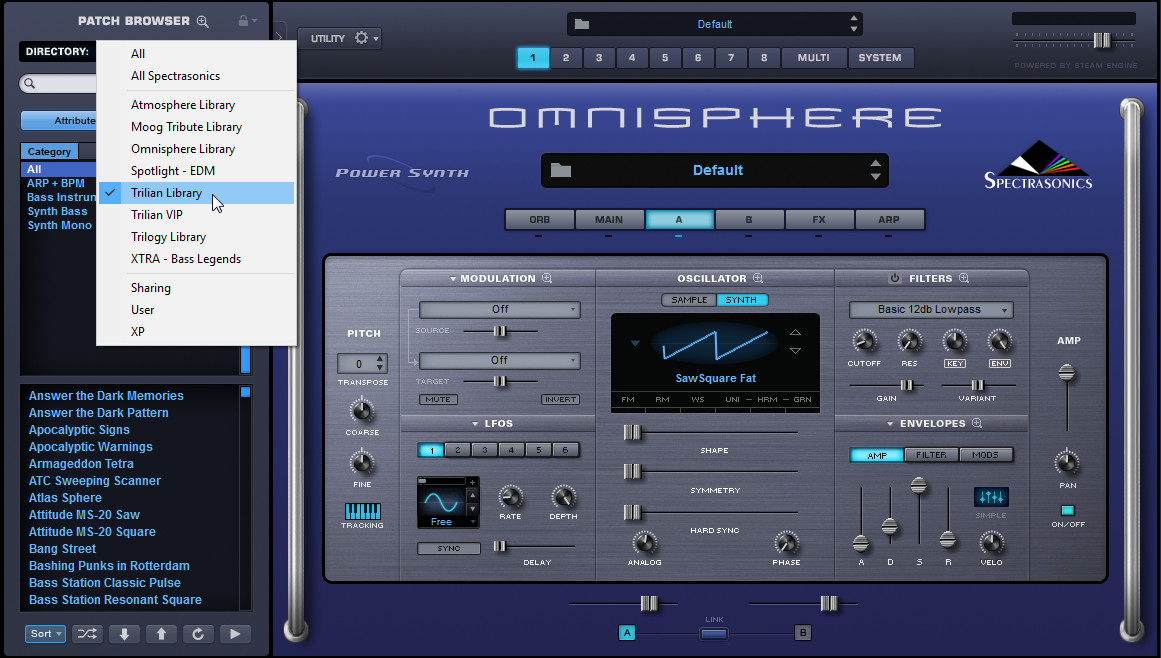Image resolution: width=1161 pixels, height=658 pixels.
Task: Toggle the Filters power icon
Action: (x=894, y=278)
